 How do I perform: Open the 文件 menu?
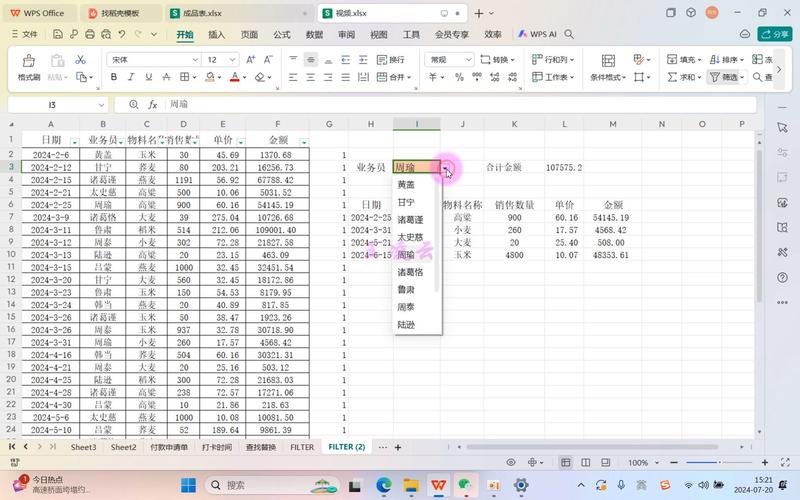(24, 34)
